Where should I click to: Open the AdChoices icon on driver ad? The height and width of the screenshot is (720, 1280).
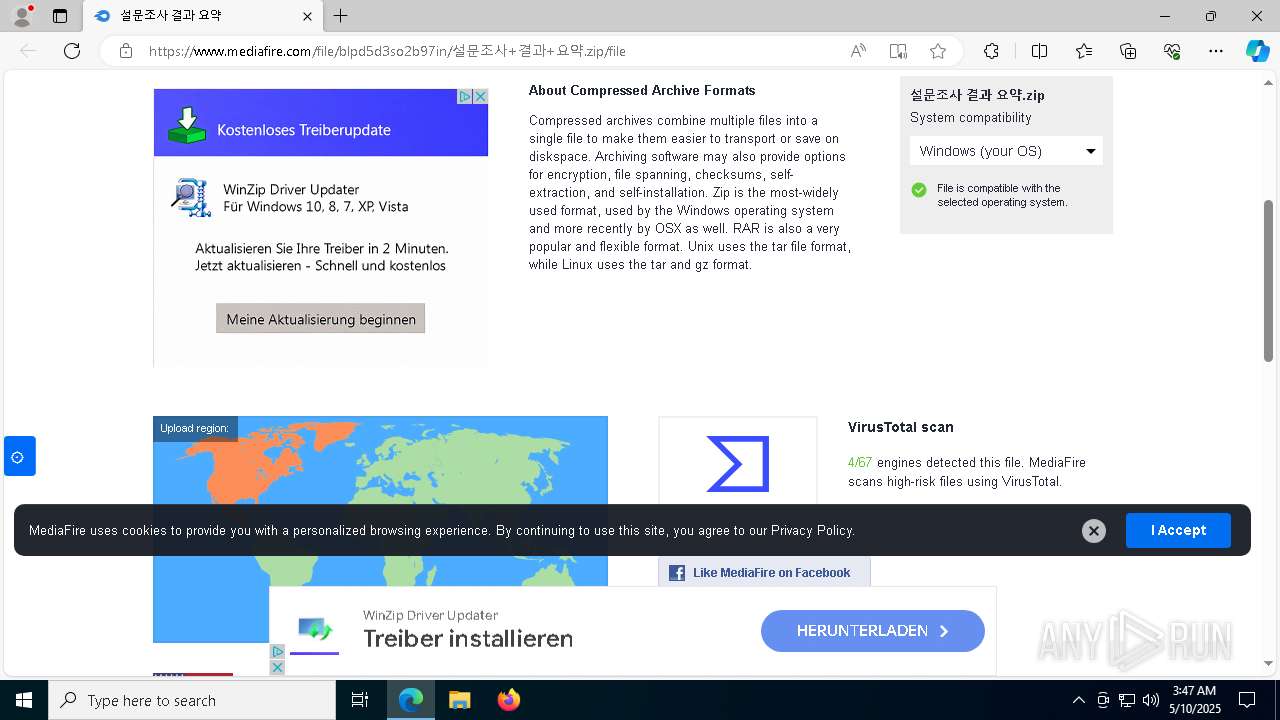pos(465,96)
